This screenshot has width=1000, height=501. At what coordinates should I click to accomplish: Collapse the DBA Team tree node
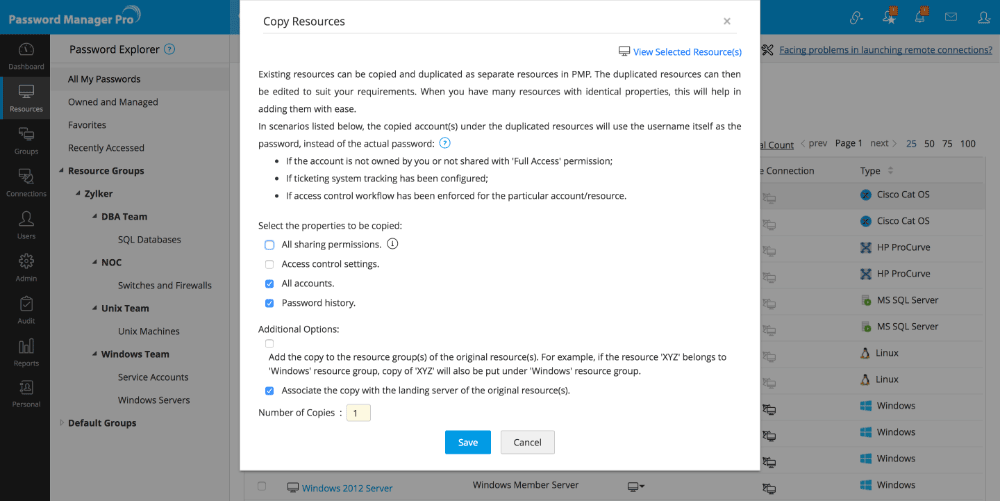click(93, 217)
